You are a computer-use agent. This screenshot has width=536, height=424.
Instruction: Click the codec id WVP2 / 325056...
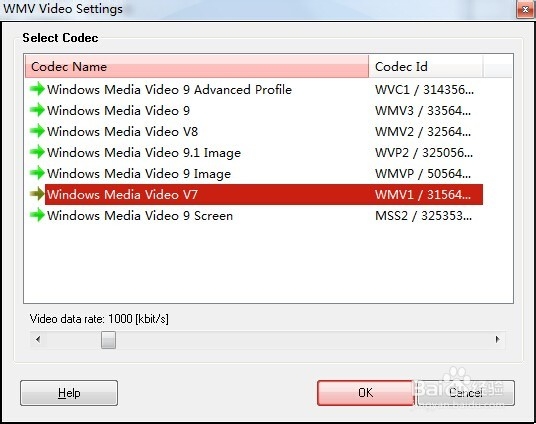[x=424, y=153]
